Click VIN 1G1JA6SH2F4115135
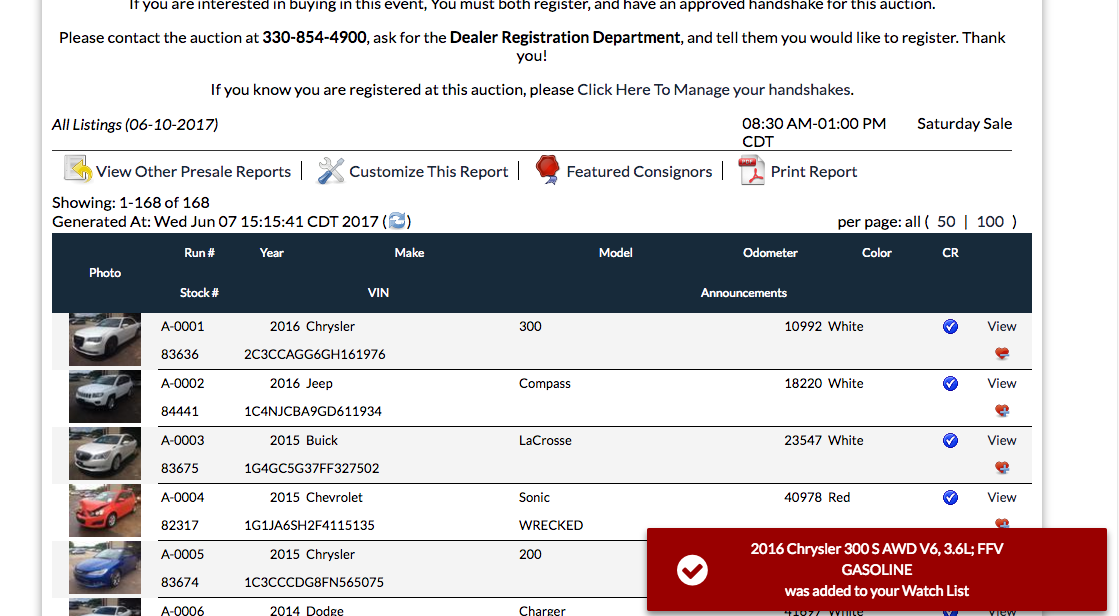This screenshot has height=616, width=1119. [309, 525]
